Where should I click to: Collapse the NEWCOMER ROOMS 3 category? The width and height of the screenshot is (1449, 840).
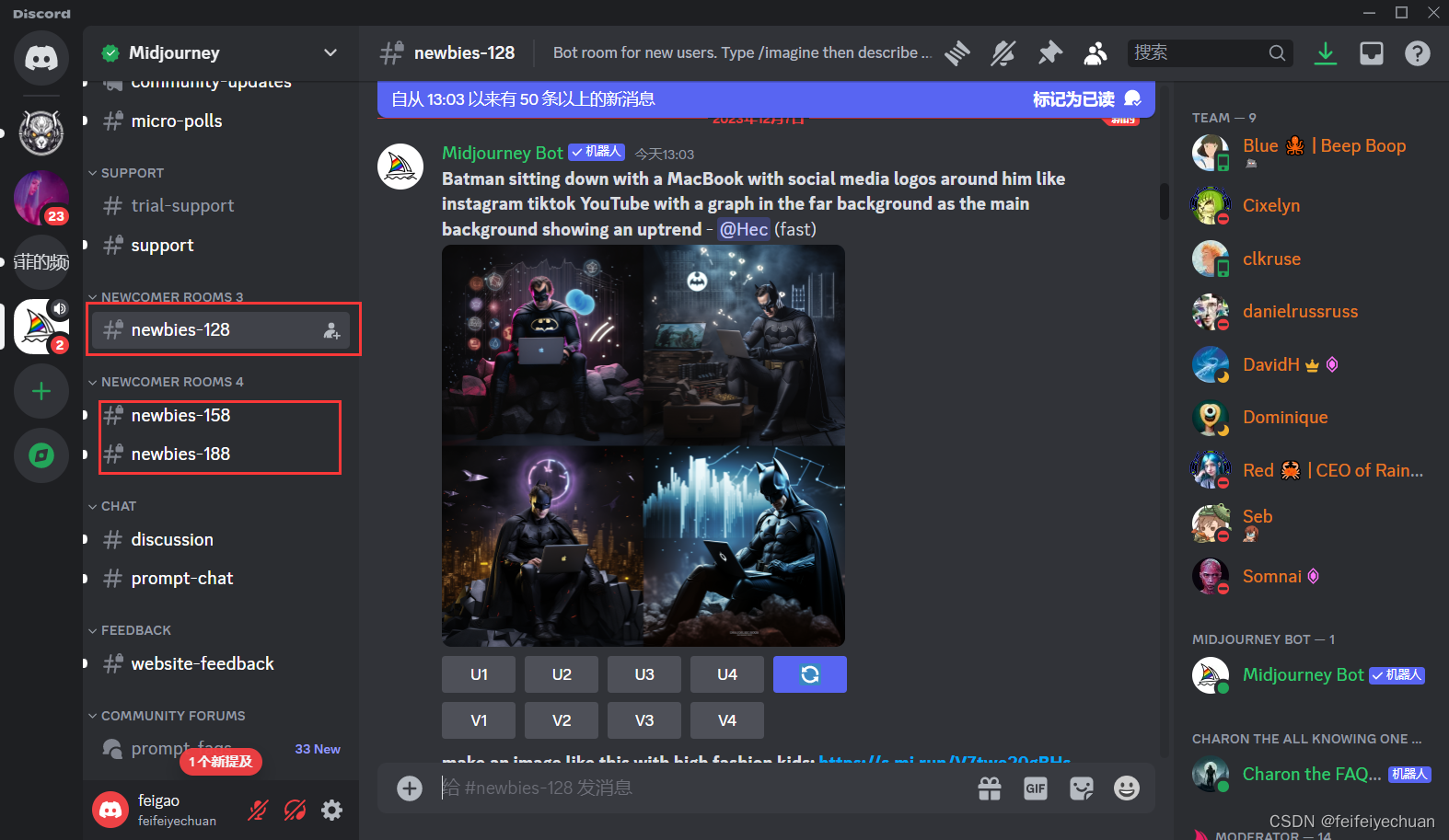[166, 296]
